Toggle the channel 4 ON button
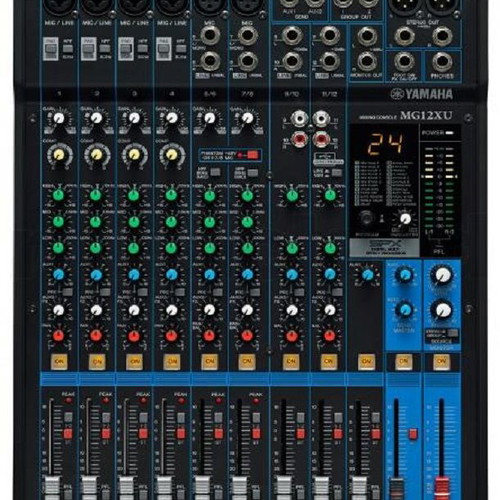Image resolution: width=500 pixels, height=500 pixels. tap(172, 362)
